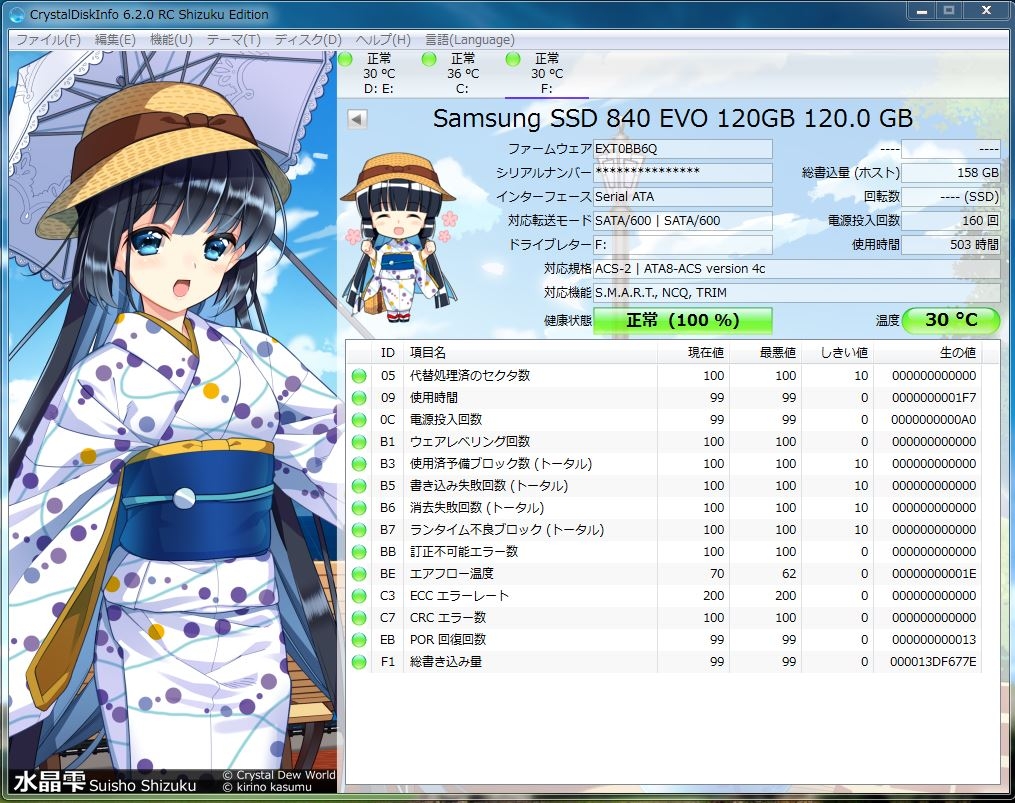Click the Crystal Dew World copyright text
The height and width of the screenshot is (803, 1015).
pyautogui.click(x=279, y=775)
